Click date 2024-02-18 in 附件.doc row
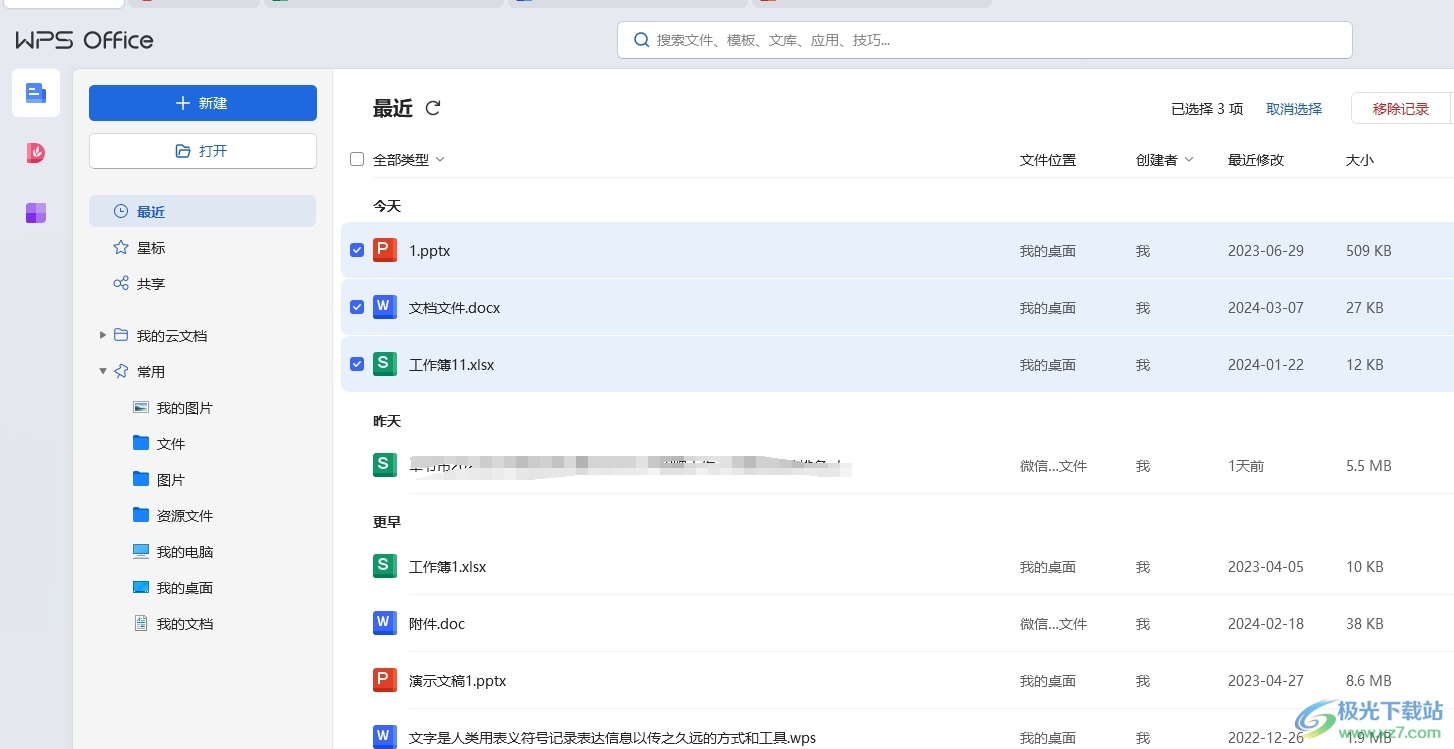1454x749 pixels. pyautogui.click(x=1266, y=624)
